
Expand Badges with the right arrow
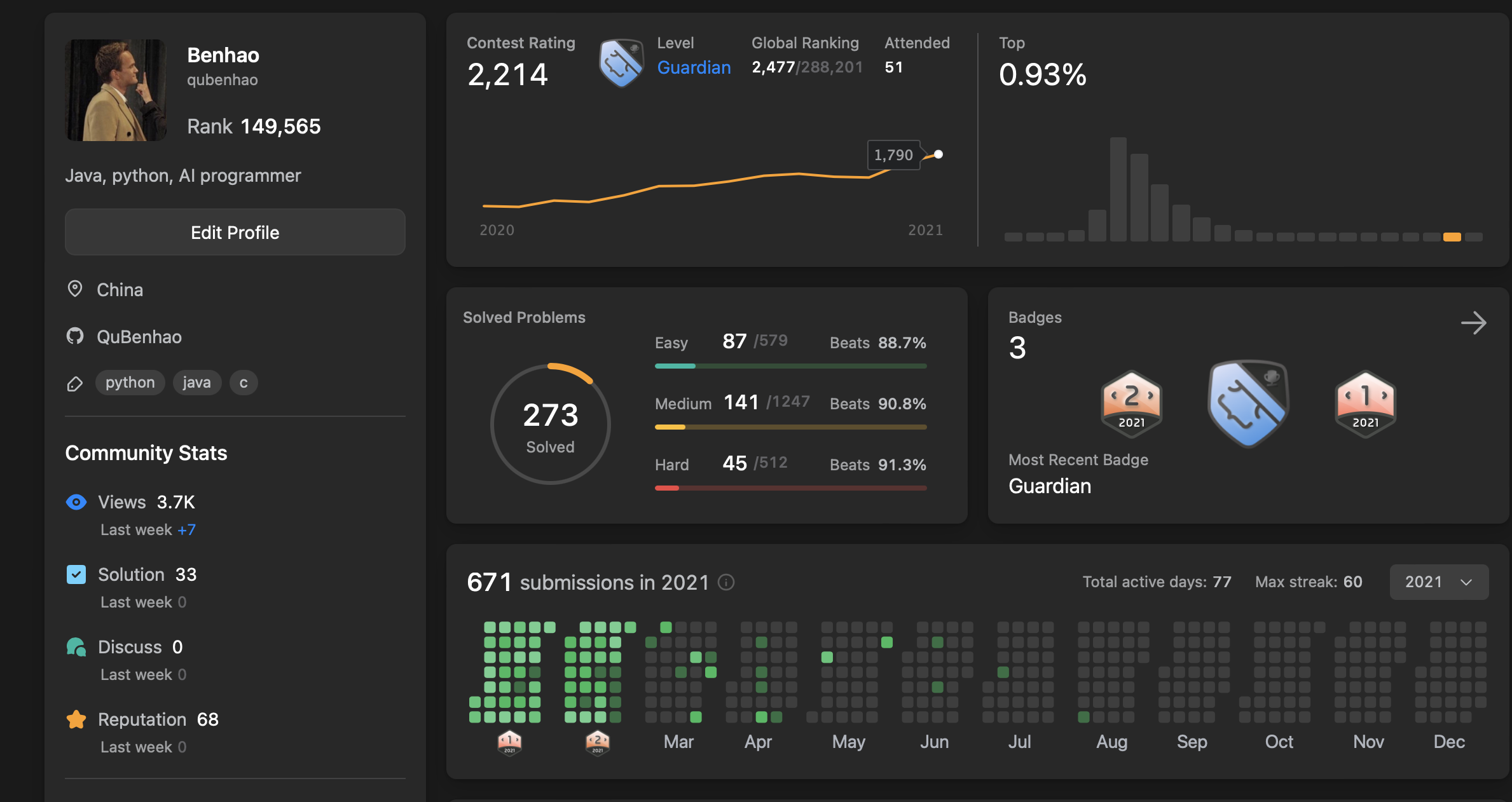click(x=1473, y=323)
